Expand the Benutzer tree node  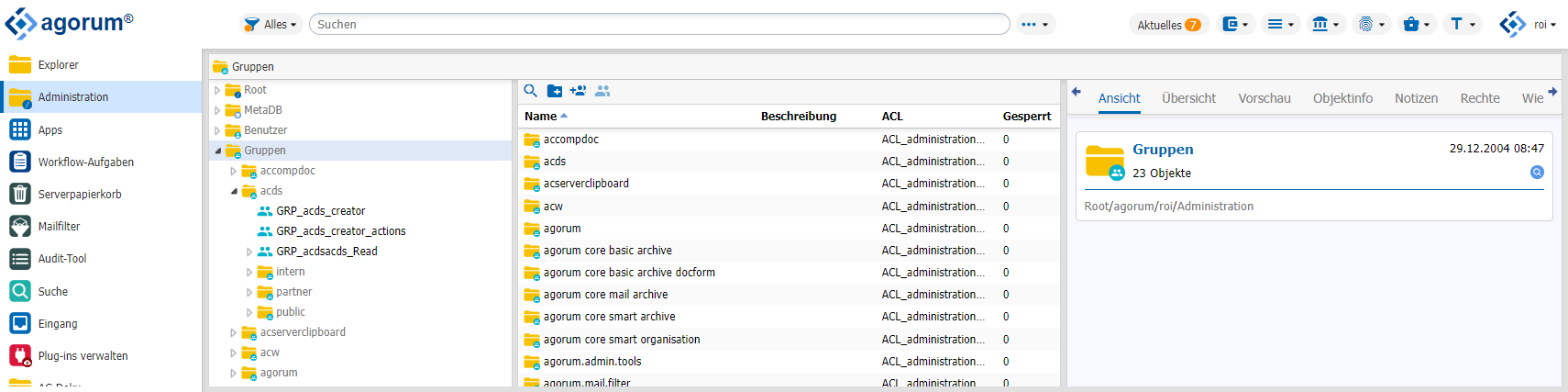tap(217, 130)
